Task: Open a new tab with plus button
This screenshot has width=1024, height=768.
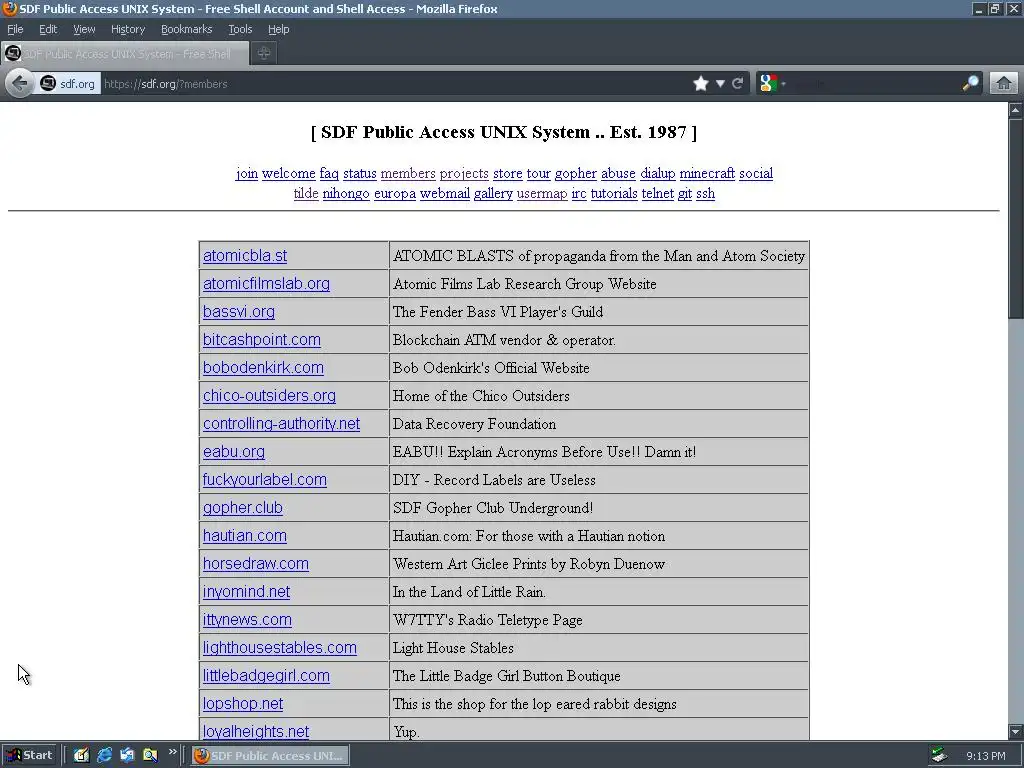Action: pos(263,54)
